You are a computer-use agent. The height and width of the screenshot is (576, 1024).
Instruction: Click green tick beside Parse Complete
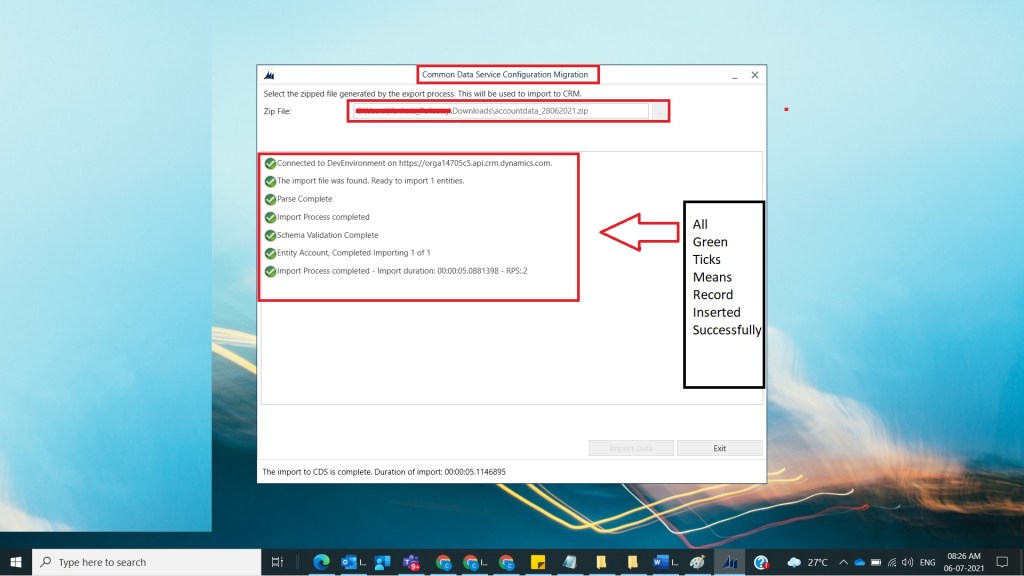[270, 199]
